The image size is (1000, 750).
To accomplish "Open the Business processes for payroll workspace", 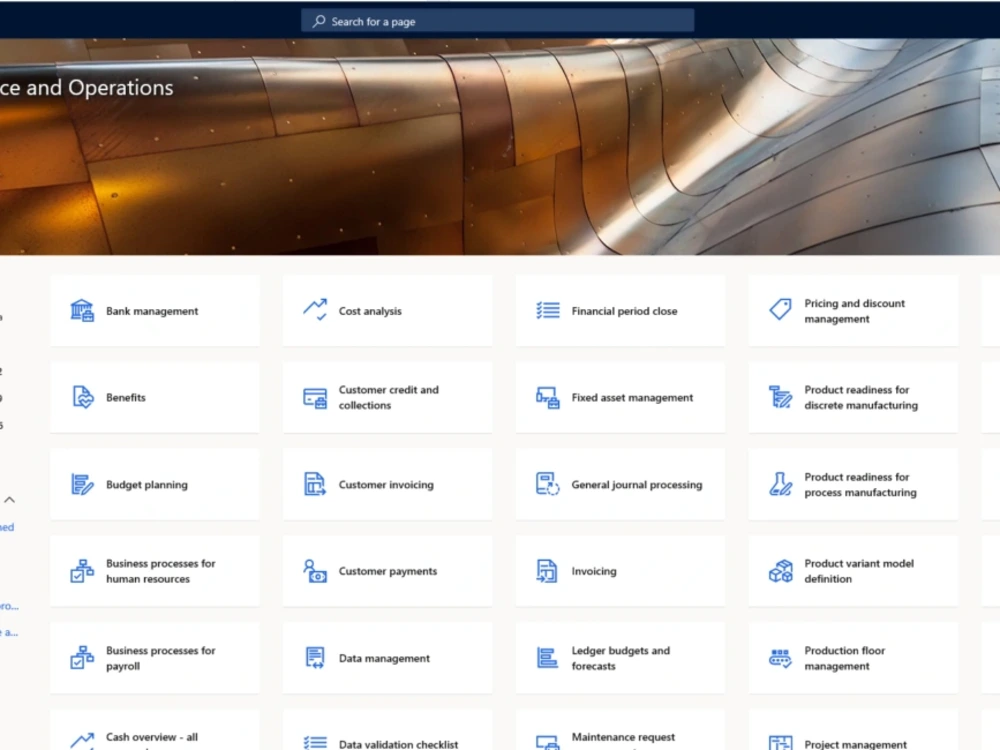I will (x=155, y=658).
